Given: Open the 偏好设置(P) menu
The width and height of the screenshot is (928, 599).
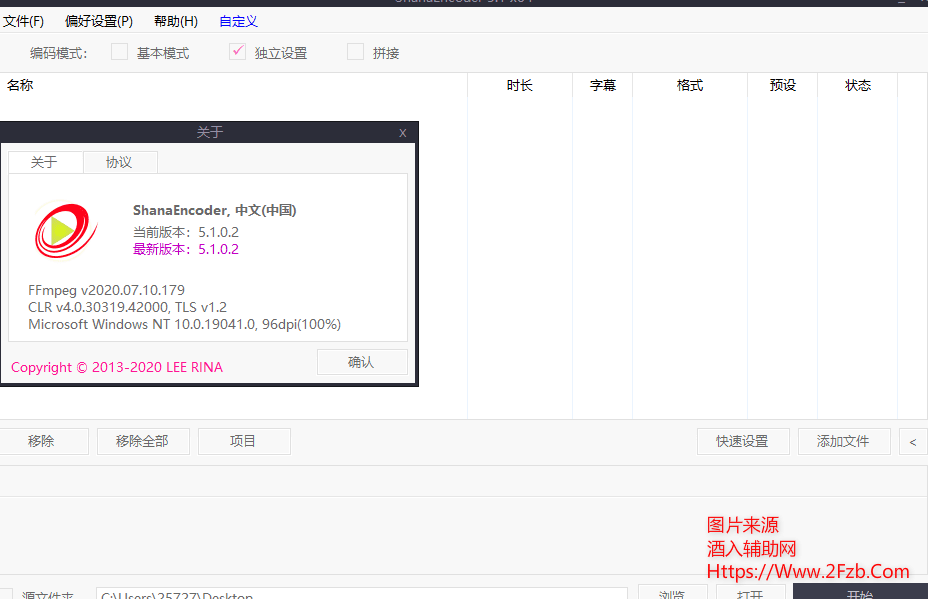Looking at the screenshot, I should (x=99, y=21).
